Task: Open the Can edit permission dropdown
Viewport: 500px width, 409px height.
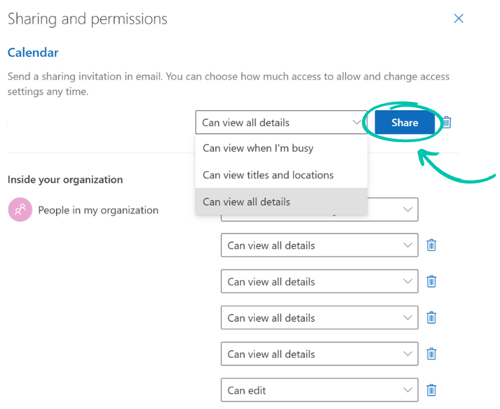Action: tap(319, 390)
